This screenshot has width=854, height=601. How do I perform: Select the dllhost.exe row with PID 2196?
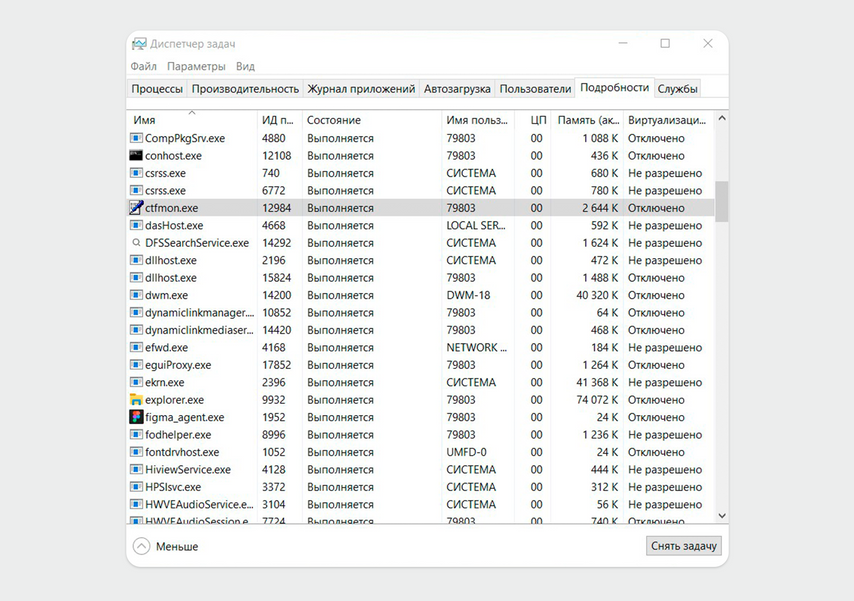pyautogui.click(x=421, y=260)
